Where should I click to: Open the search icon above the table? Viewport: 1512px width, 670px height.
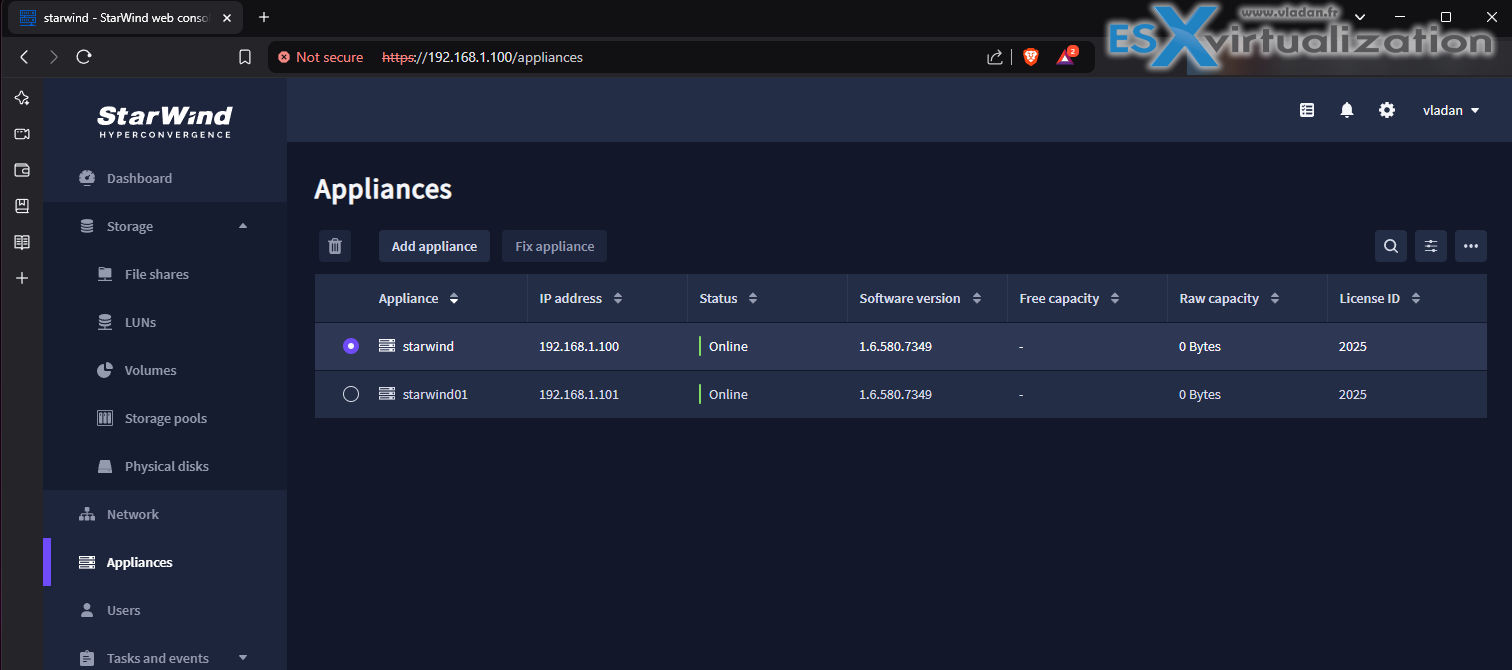1391,246
